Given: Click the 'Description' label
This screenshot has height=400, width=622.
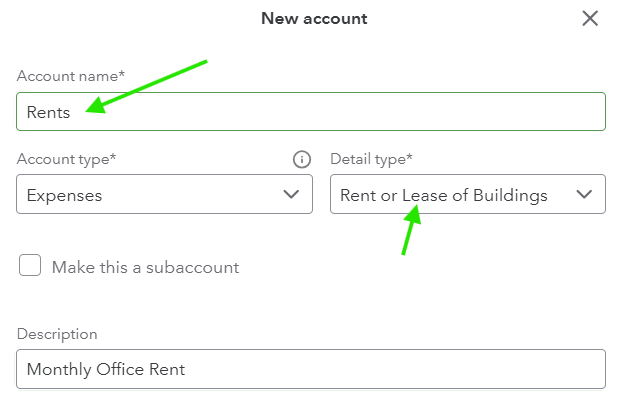Looking at the screenshot, I should (x=57, y=334).
